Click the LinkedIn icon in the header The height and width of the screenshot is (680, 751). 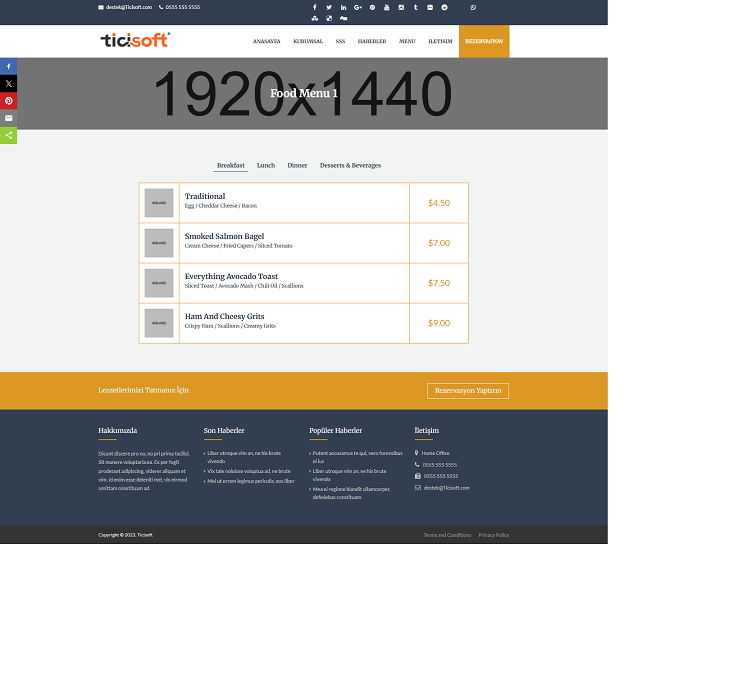tap(343, 7)
